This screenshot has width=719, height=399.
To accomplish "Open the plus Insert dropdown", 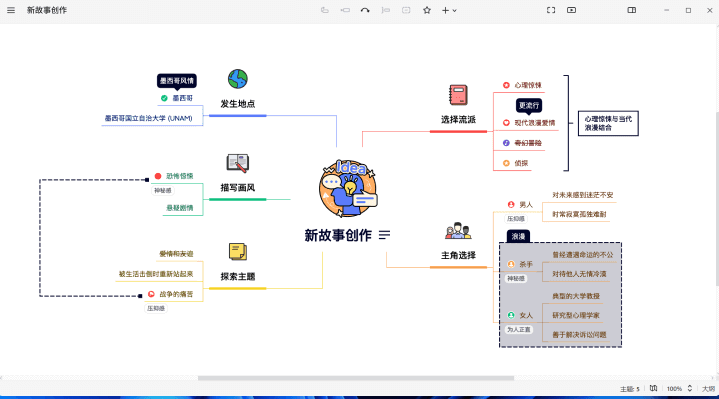I will pyautogui.click(x=449, y=10).
